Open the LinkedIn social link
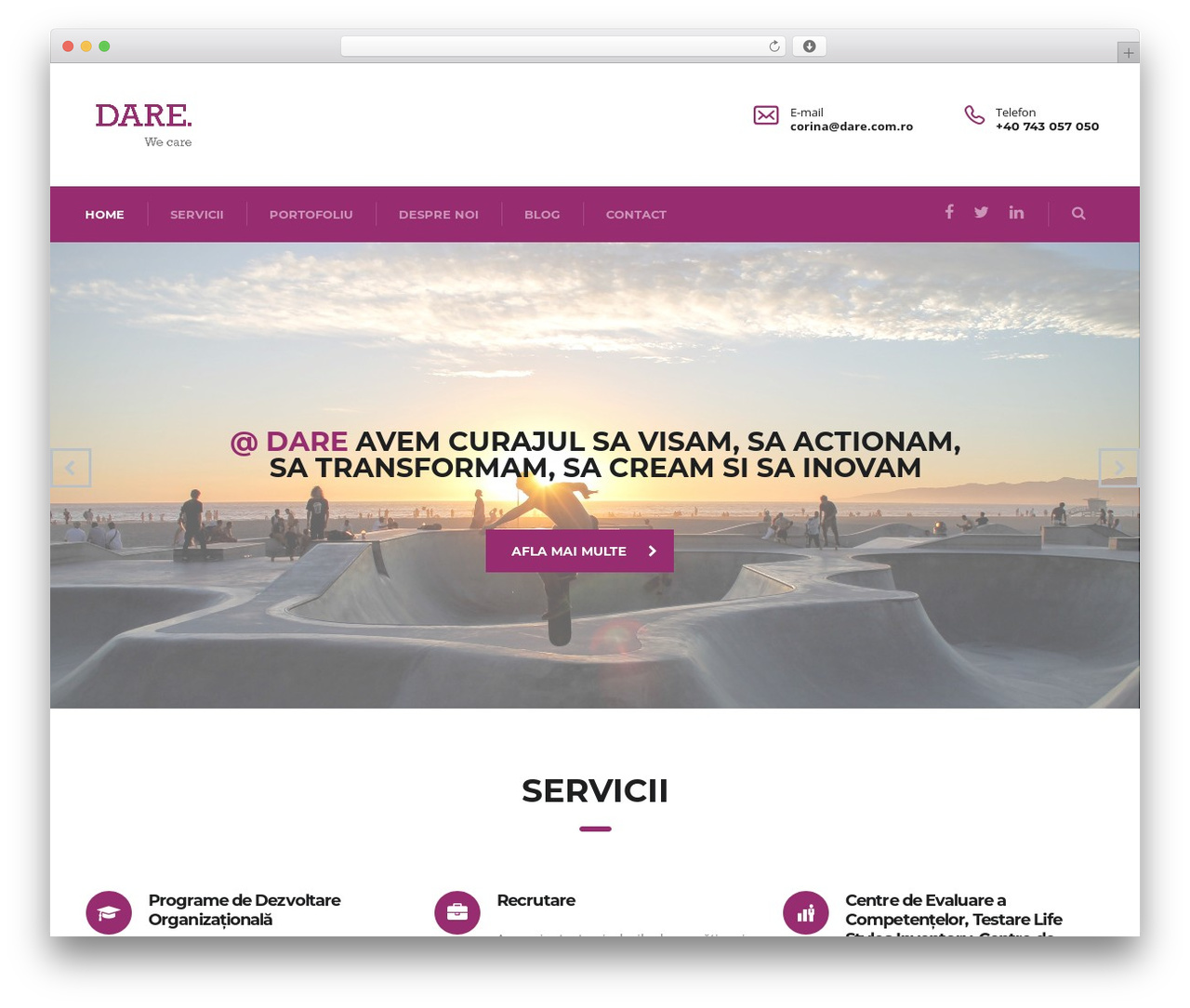Image resolution: width=1190 pixels, height=1008 pixels. [x=1016, y=212]
